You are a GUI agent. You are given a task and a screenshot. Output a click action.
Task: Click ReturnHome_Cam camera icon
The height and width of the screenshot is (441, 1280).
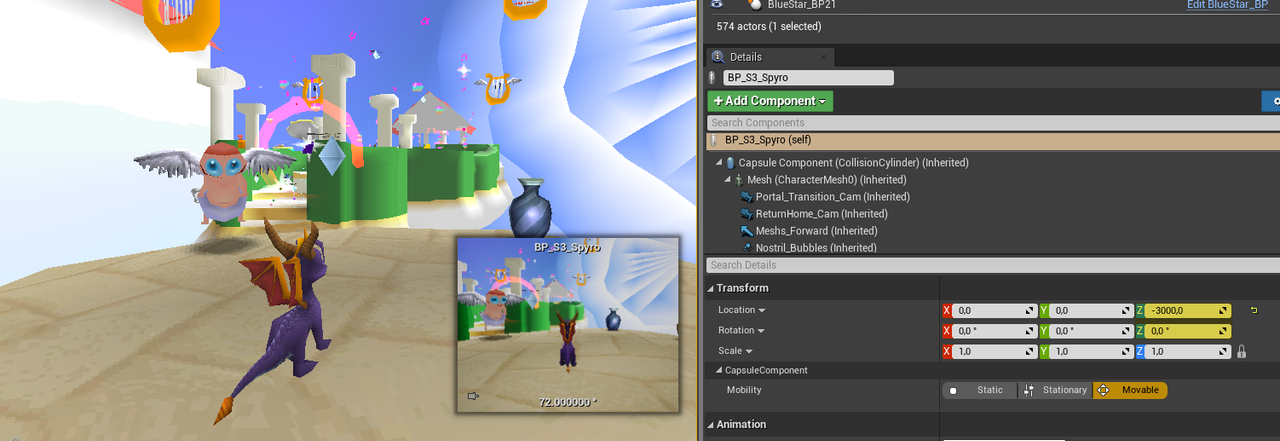(746, 214)
